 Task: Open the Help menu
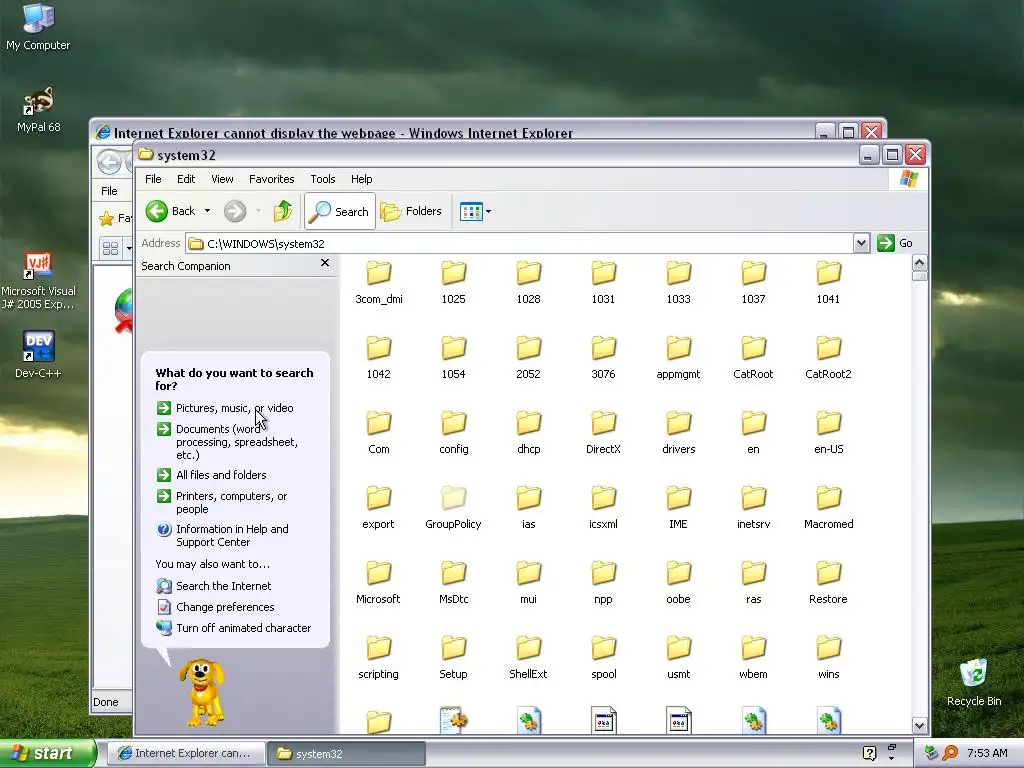361,179
